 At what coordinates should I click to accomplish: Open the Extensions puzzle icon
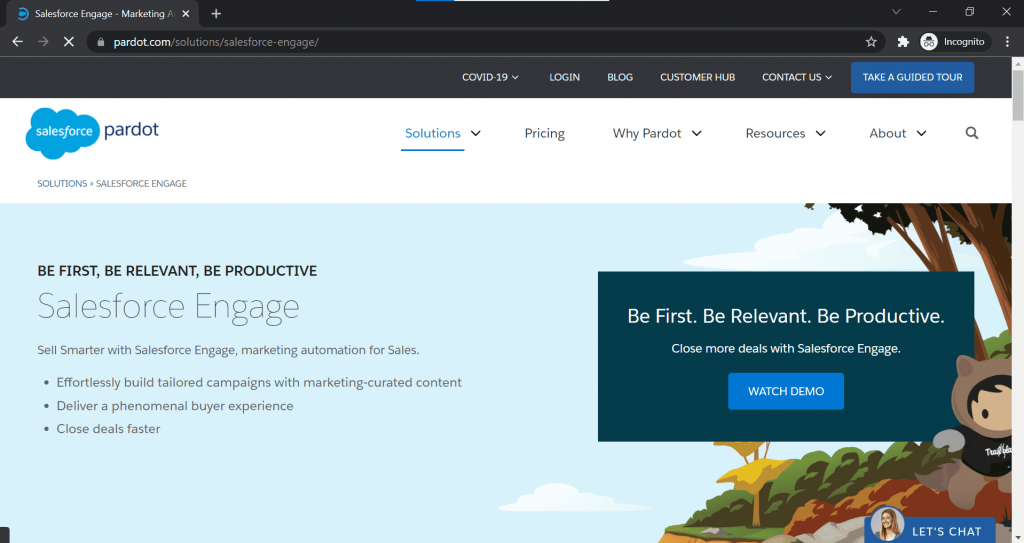pyautogui.click(x=903, y=42)
